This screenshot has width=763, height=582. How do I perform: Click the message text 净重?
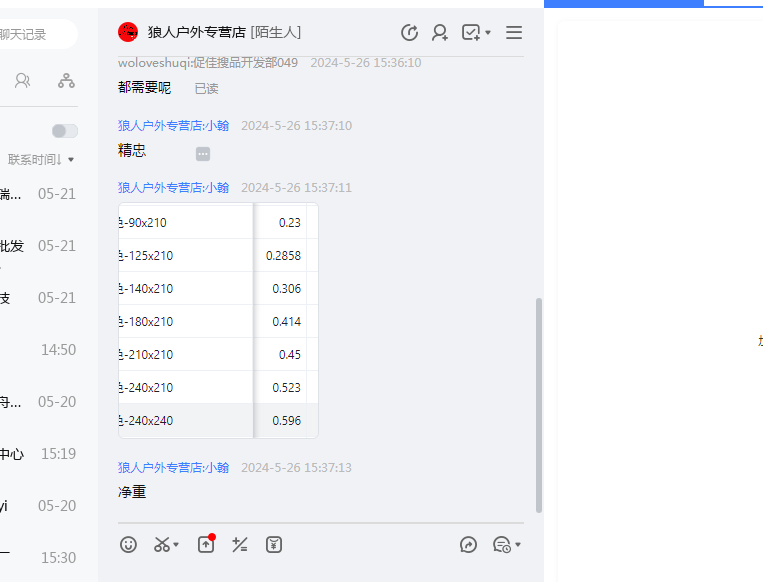(132, 492)
